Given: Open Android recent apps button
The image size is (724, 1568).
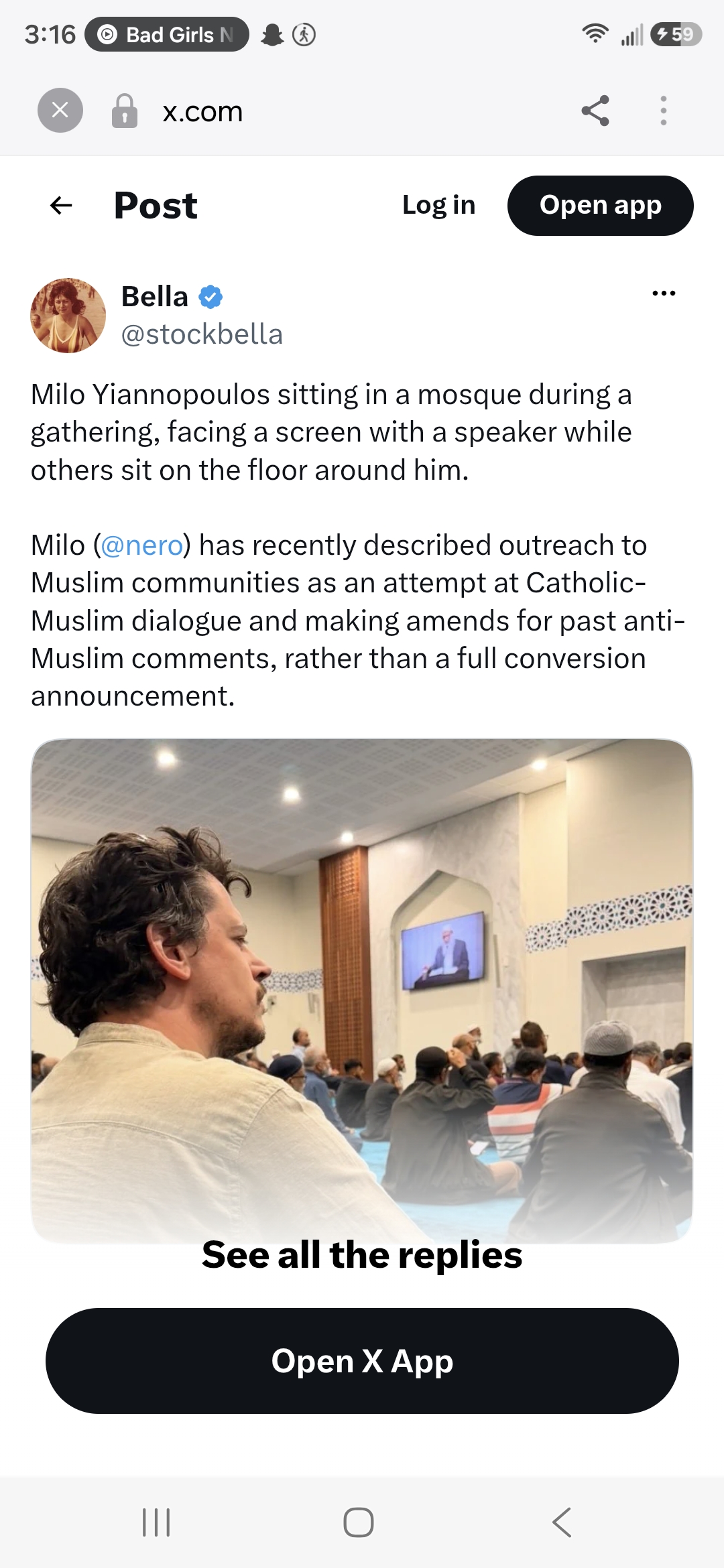Looking at the screenshot, I should [156, 1522].
